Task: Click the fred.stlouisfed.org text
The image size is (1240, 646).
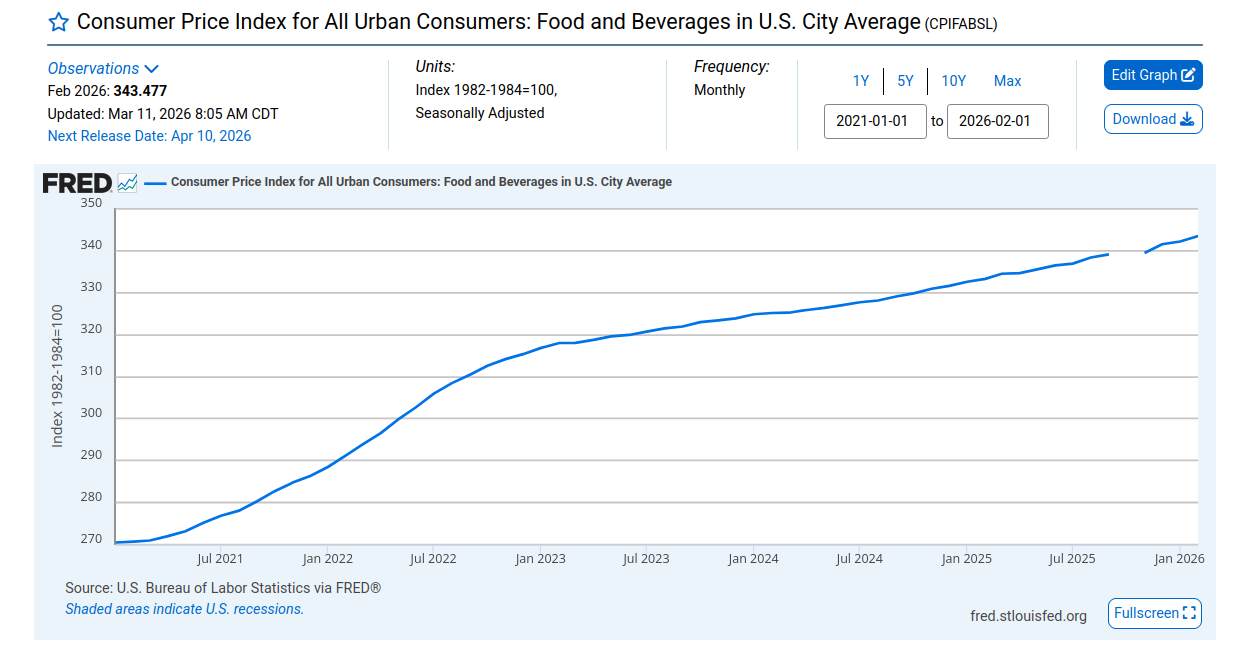Action: point(1028,616)
